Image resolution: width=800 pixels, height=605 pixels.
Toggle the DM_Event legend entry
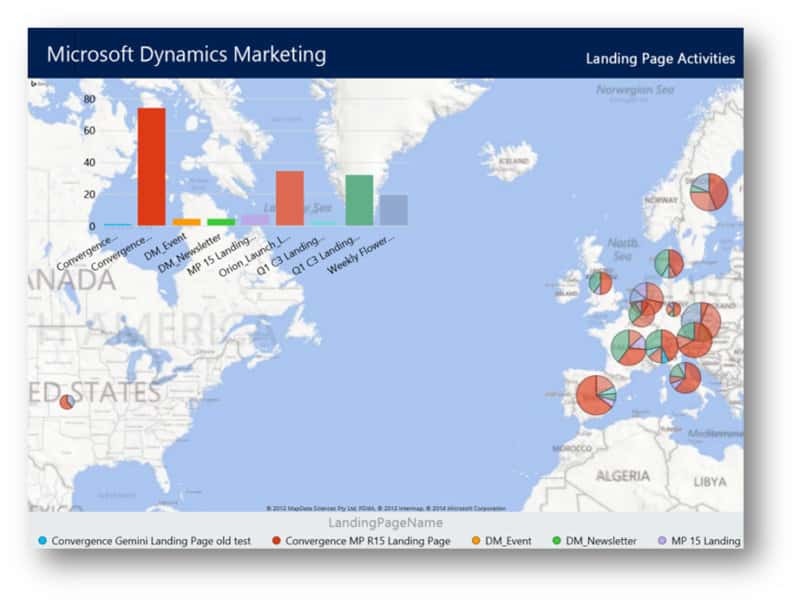pos(503,541)
